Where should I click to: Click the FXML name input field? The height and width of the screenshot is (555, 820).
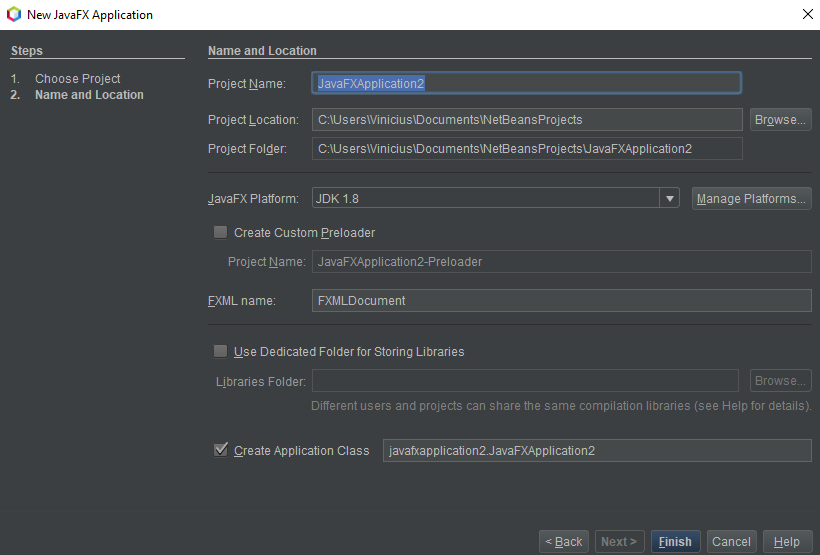[x=562, y=300]
